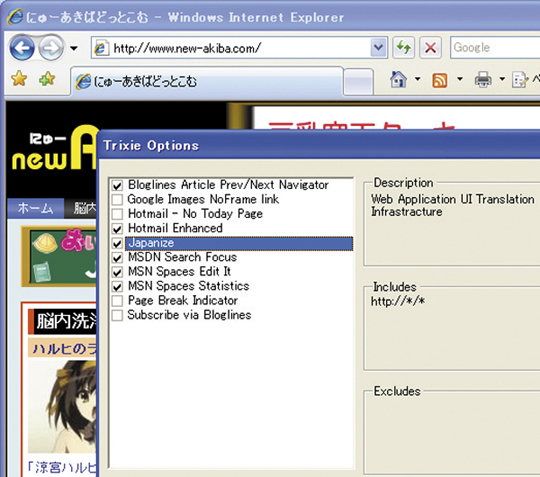The width and height of the screenshot is (540, 477).
Task: Enable Hotmail - No Today Page checkbox
Action: 117,214
